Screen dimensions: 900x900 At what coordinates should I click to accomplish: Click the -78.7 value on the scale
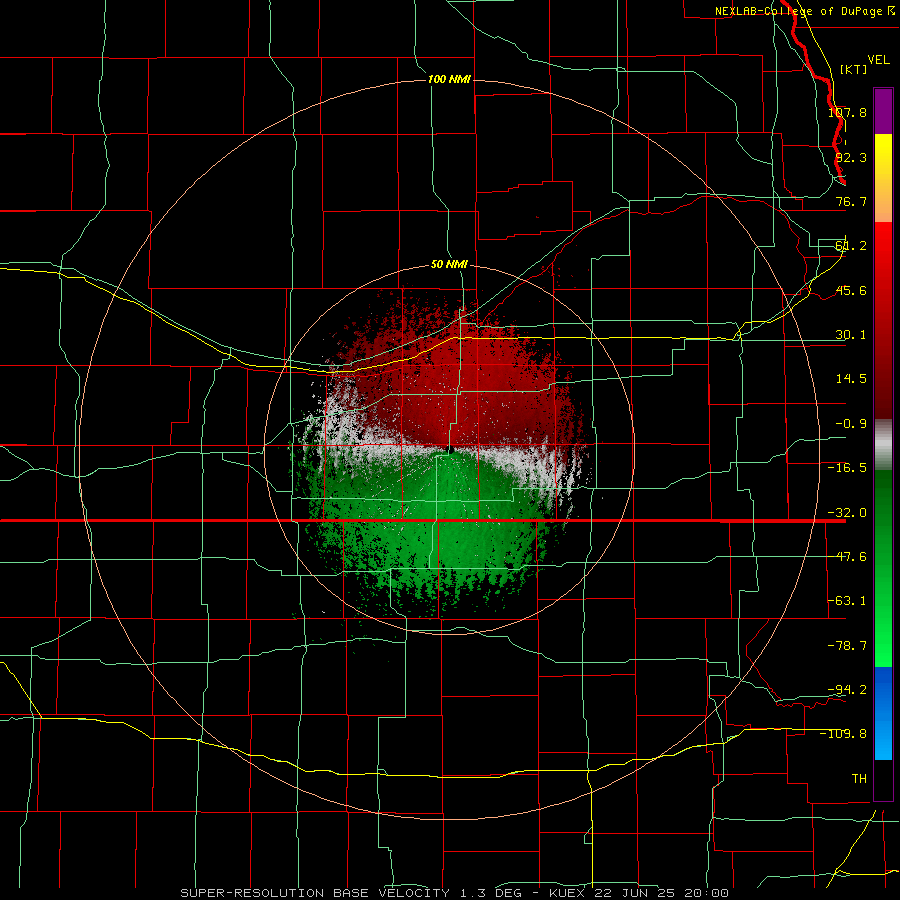point(847,646)
